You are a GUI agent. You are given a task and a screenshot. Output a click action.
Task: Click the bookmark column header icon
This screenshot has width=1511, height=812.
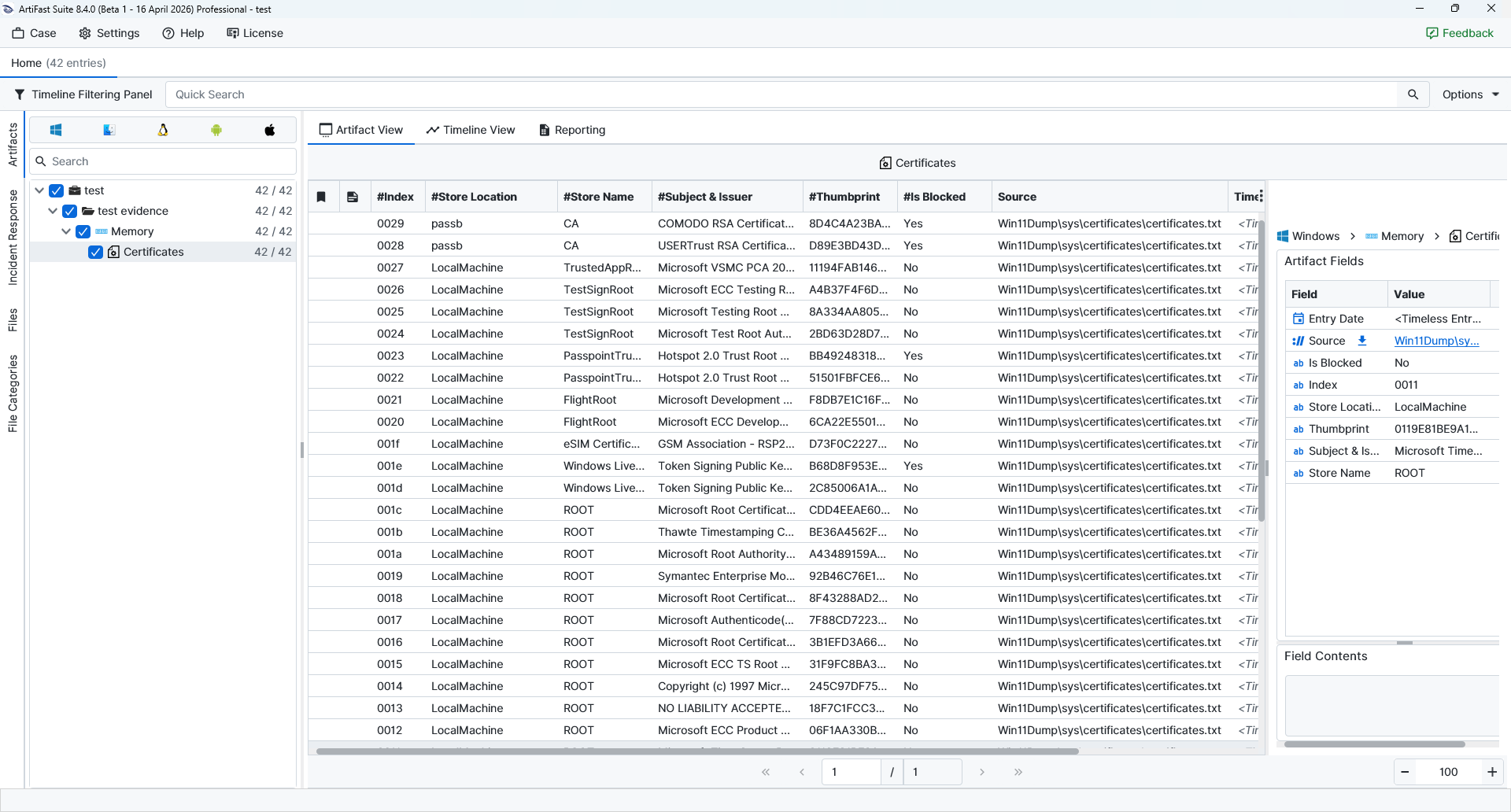point(321,197)
